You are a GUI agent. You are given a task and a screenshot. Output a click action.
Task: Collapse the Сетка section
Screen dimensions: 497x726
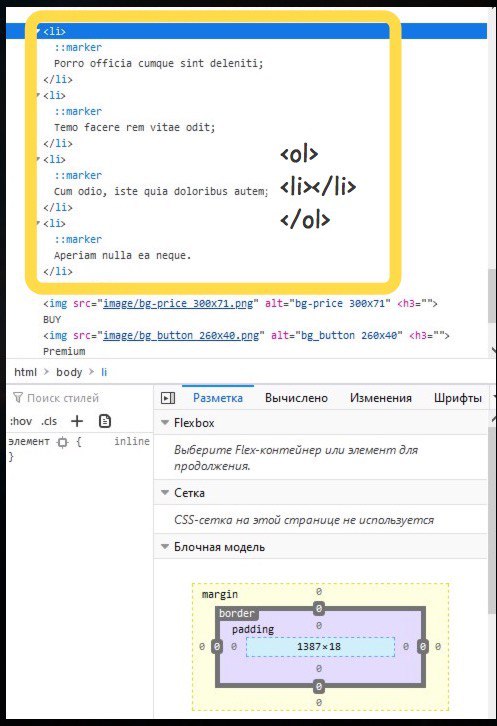pyautogui.click(x=164, y=492)
